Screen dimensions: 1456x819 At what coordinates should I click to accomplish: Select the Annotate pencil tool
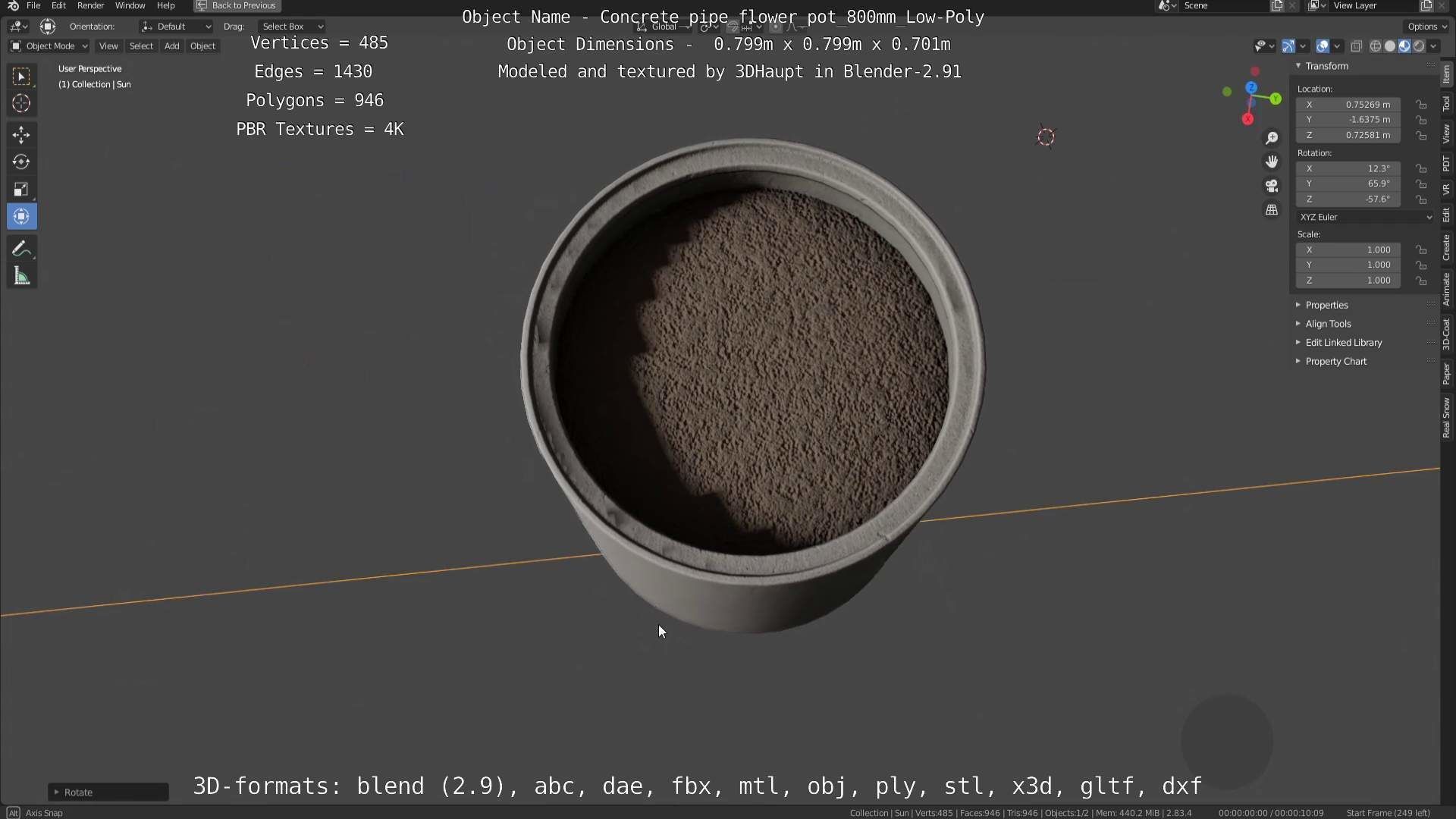coord(21,249)
